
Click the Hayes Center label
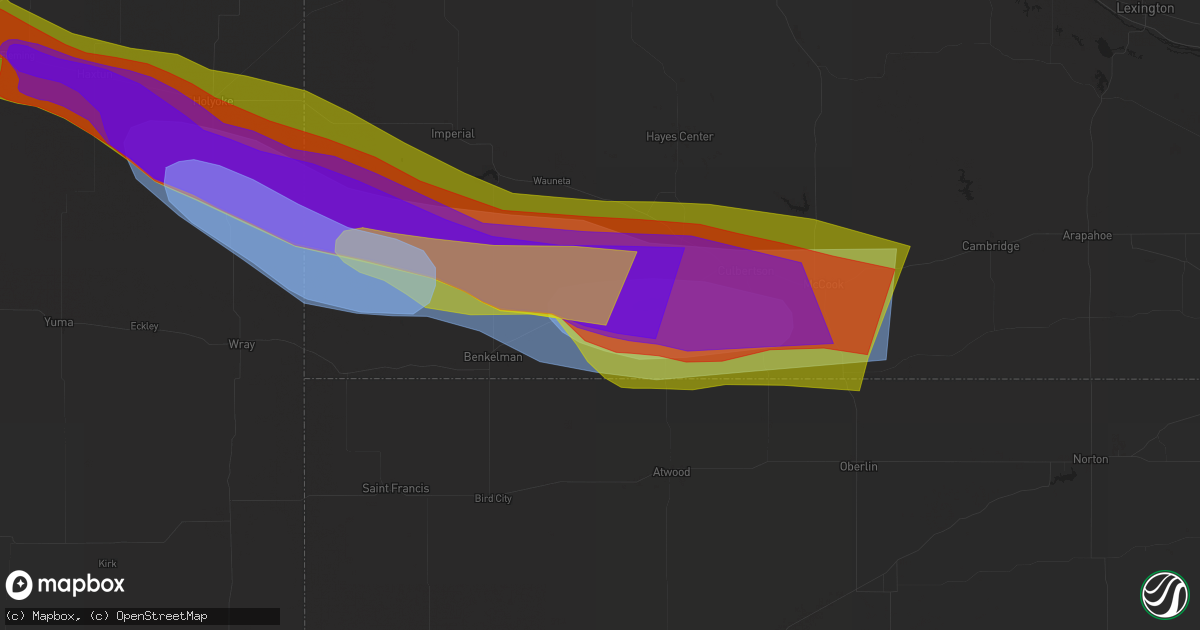(x=680, y=136)
